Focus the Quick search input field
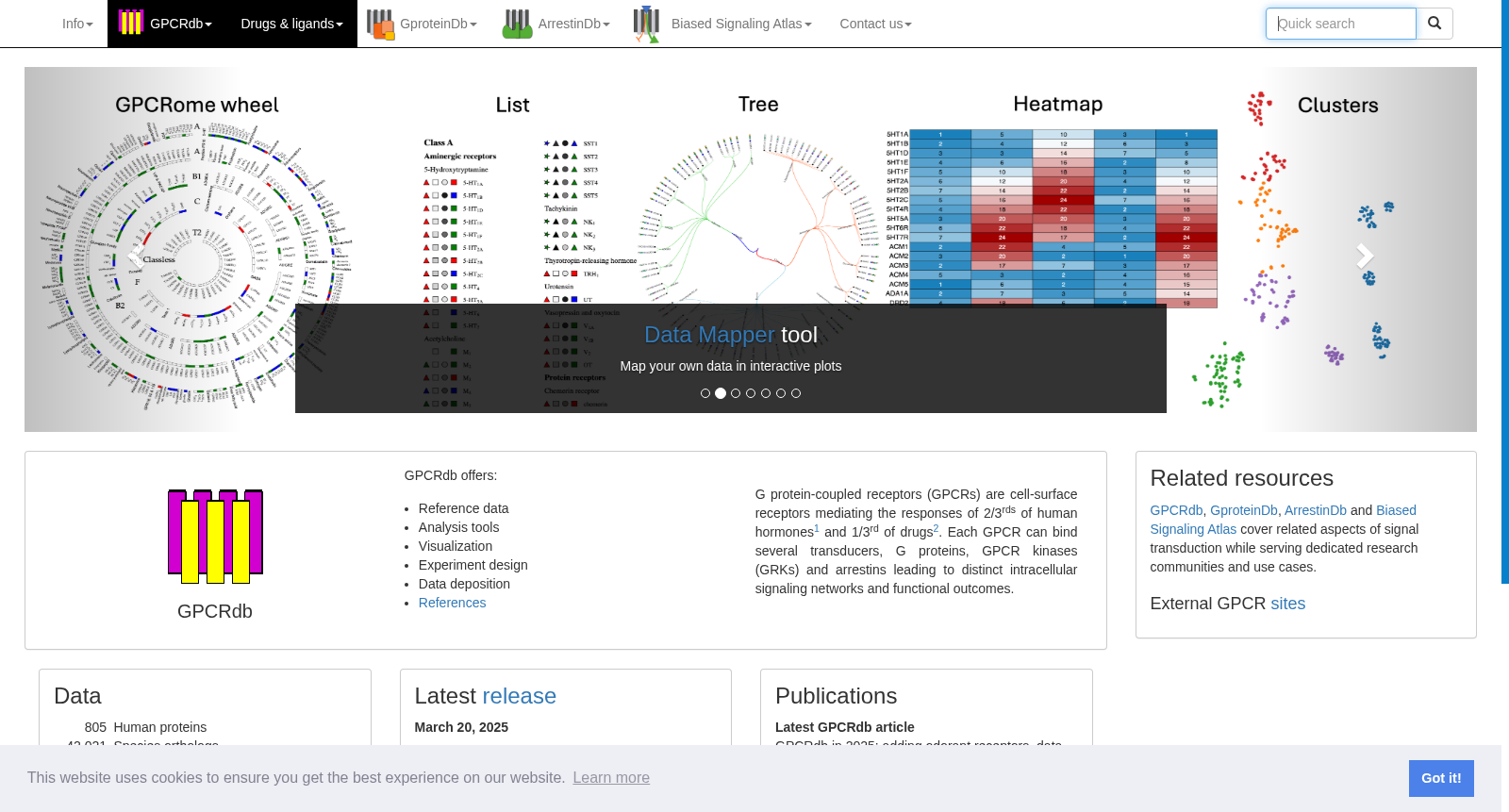Image resolution: width=1509 pixels, height=812 pixels. pyautogui.click(x=1340, y=24)
